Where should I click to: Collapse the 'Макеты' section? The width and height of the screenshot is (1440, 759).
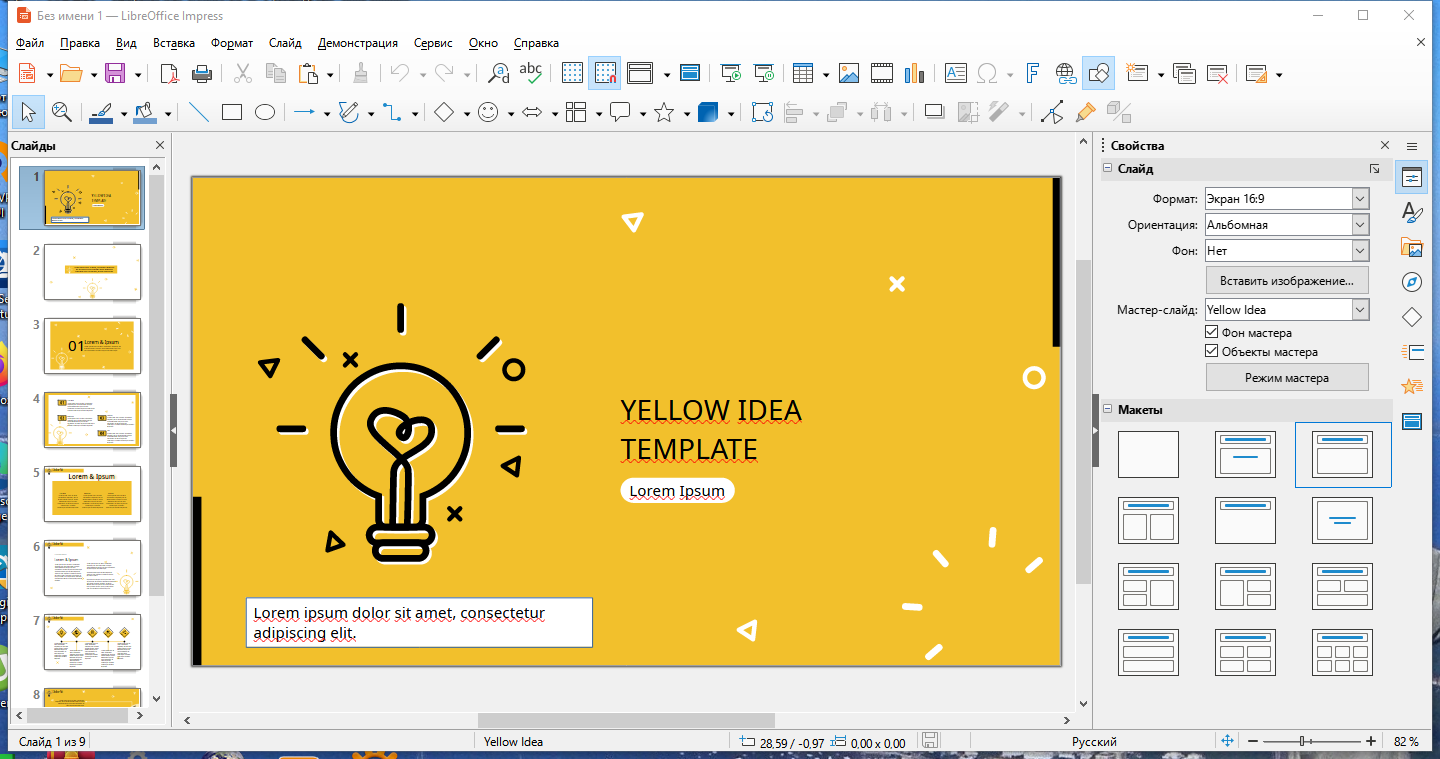[x=1108, y=410]
